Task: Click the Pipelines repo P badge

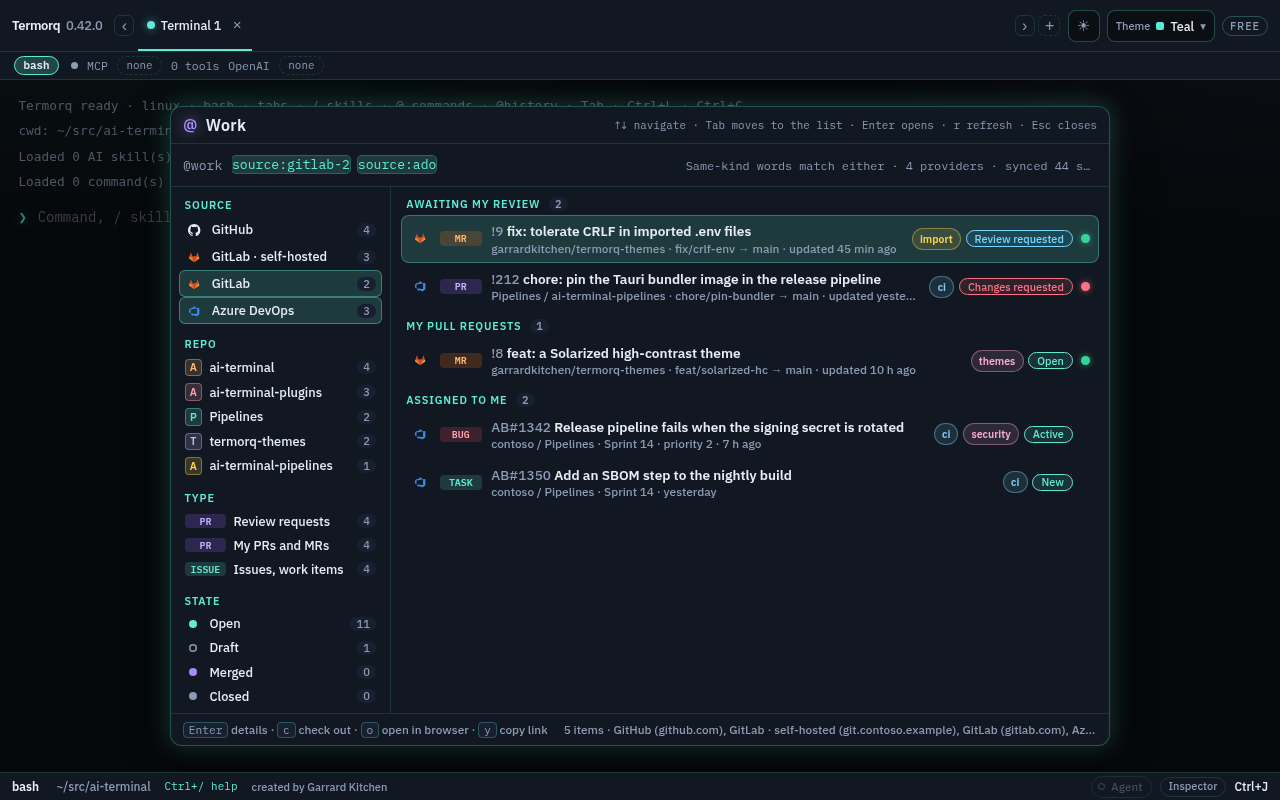Action: coord(193,417)
